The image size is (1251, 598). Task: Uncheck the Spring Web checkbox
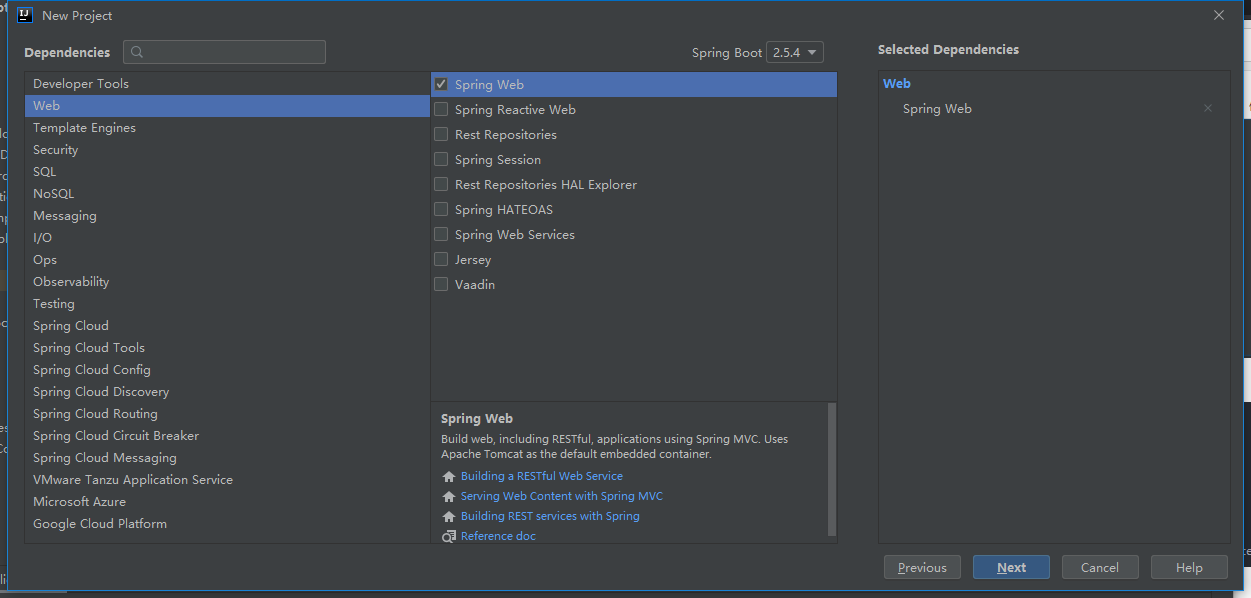(441, 85)
